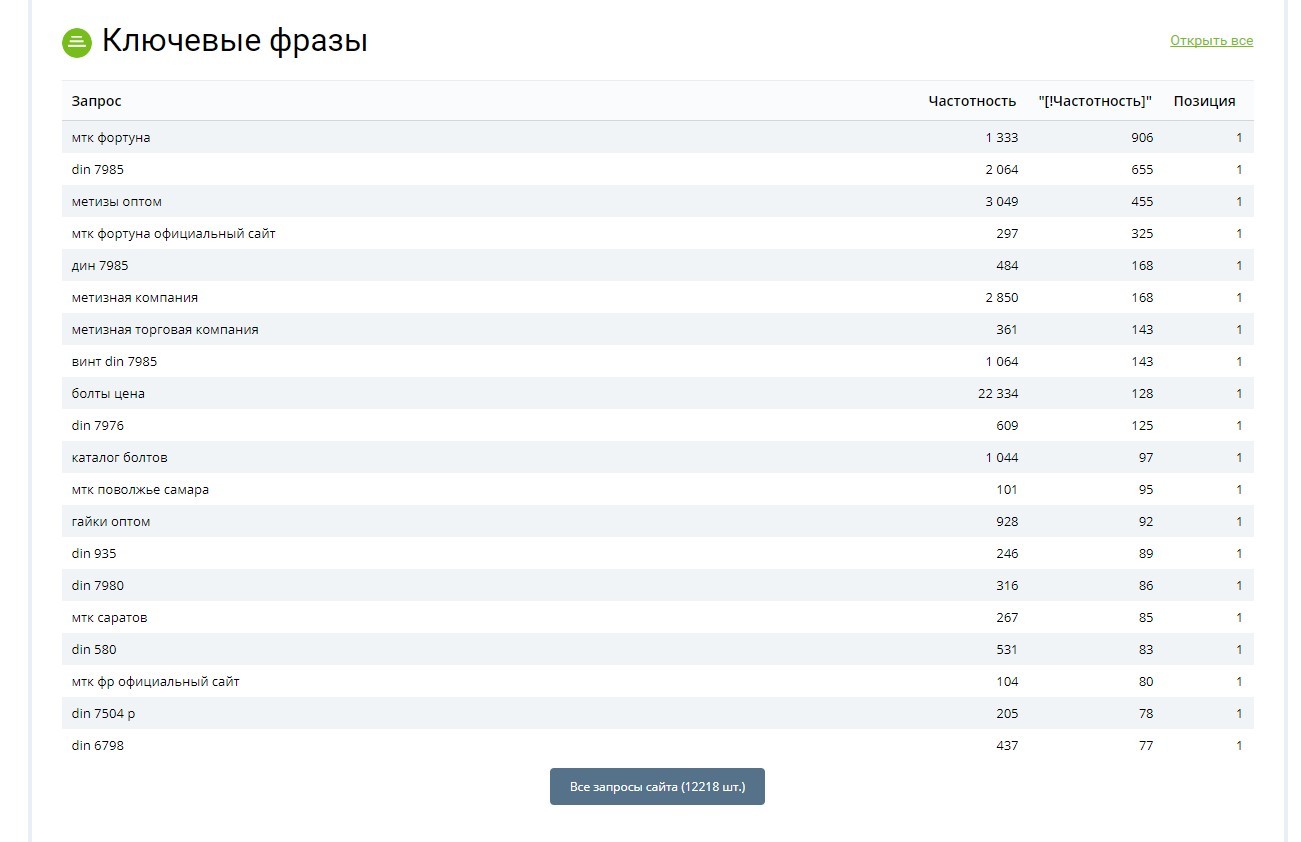The width and height of the screenshot is (1301, 842).
Task: Select the query болты цена
Action: 108,393
